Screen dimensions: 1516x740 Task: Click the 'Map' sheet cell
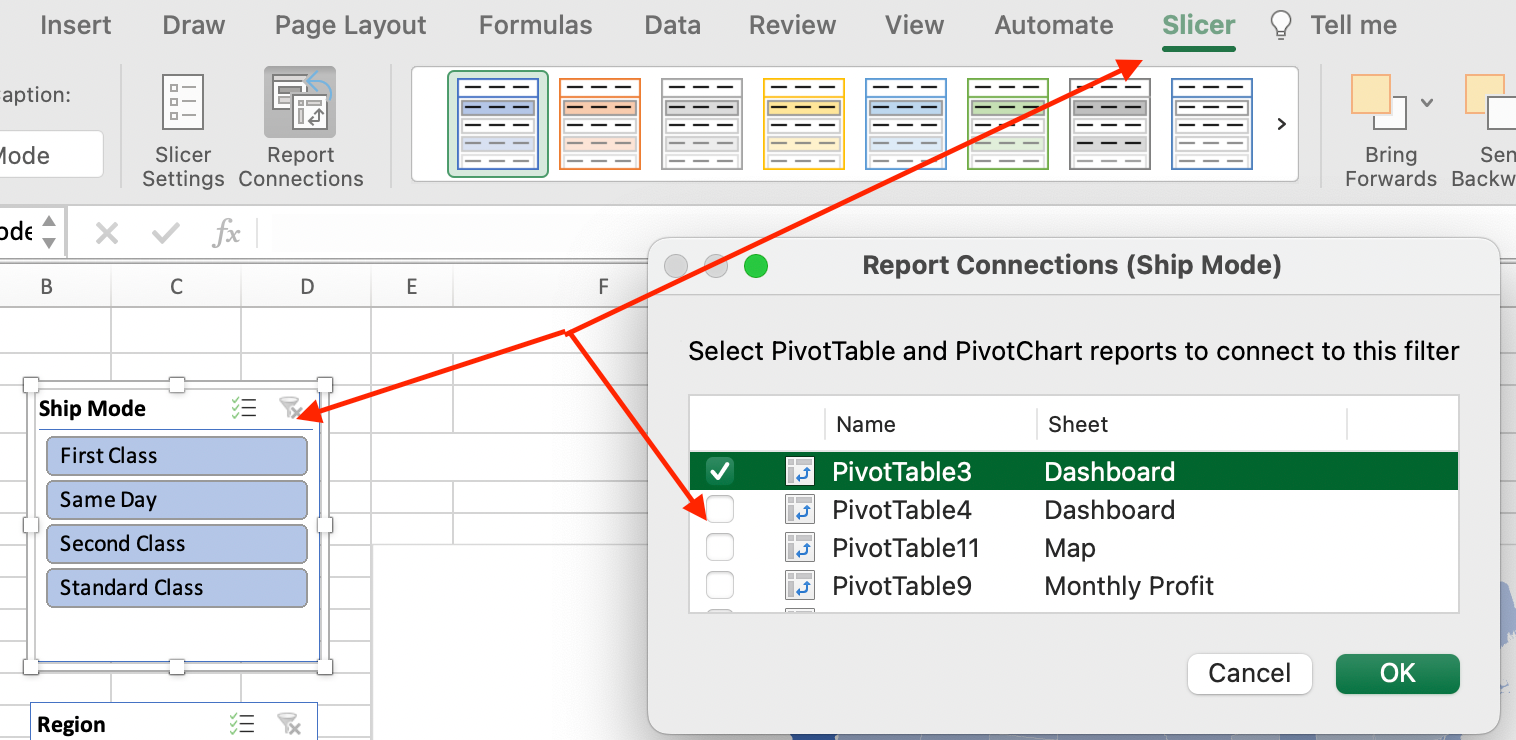[x=1070, y=548]
